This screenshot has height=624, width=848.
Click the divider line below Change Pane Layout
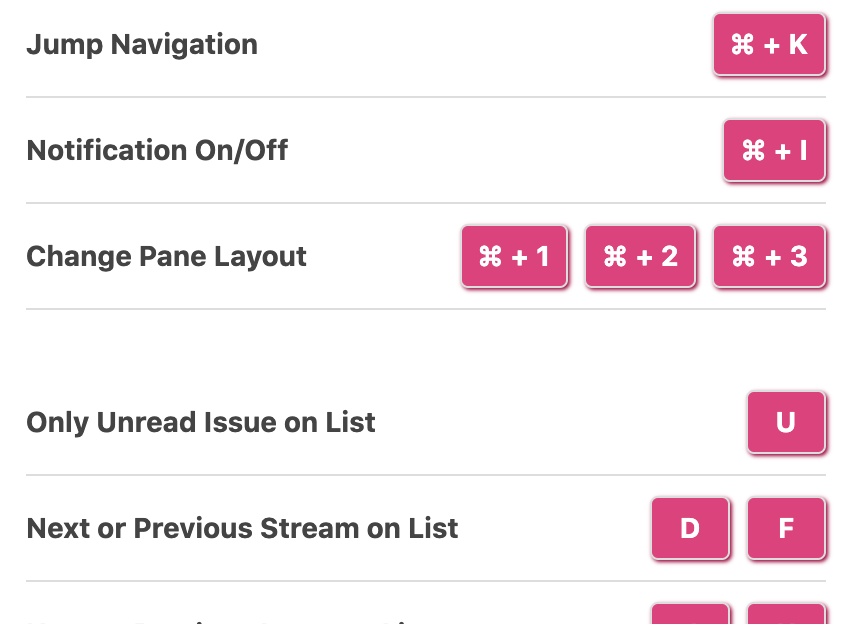coord(425,309)
